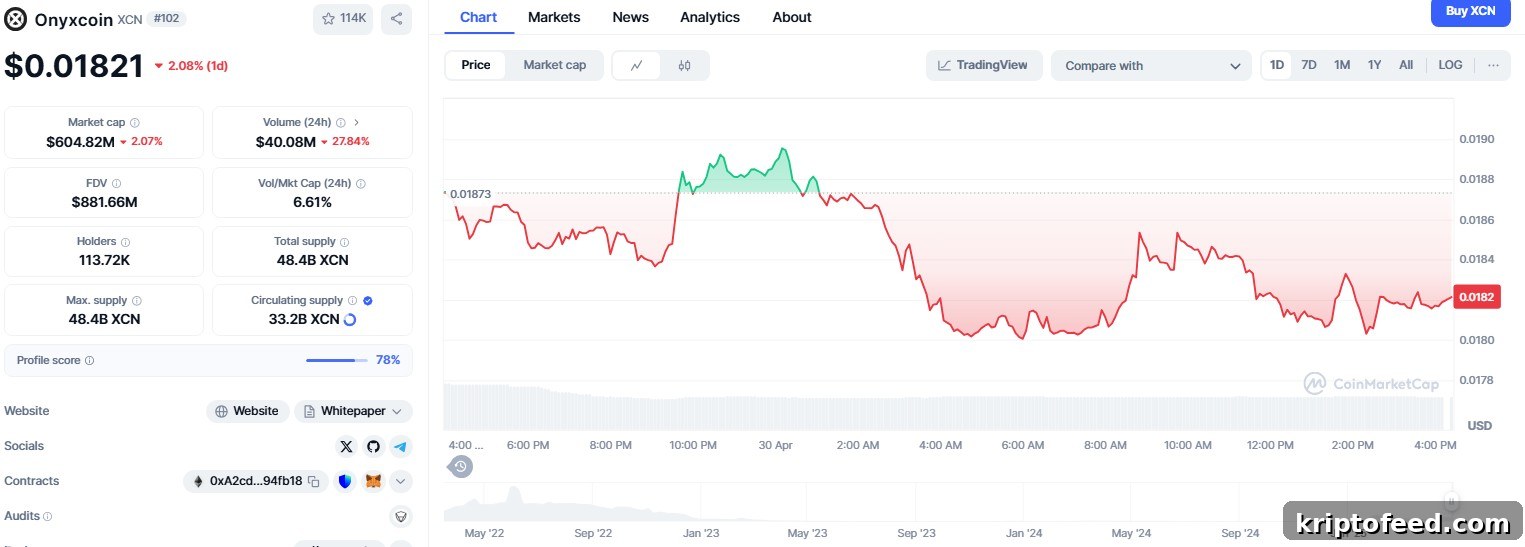
Task: Show Audits info icon
Action: click(x=47, y=516)
